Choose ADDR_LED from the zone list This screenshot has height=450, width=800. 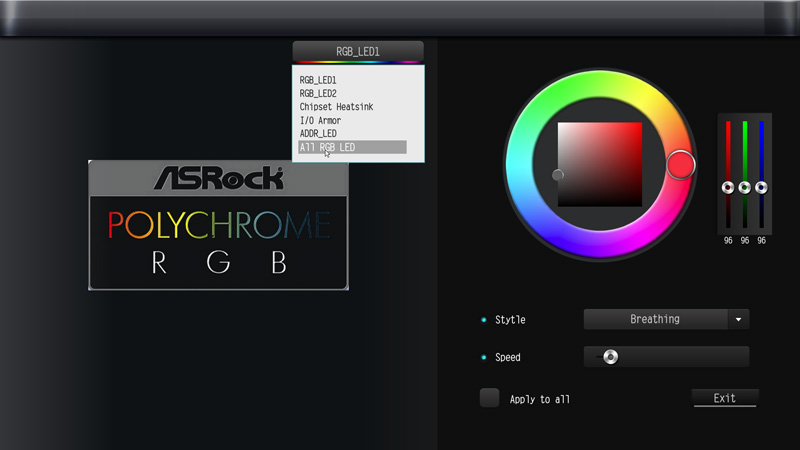click(x=318, y=134)
